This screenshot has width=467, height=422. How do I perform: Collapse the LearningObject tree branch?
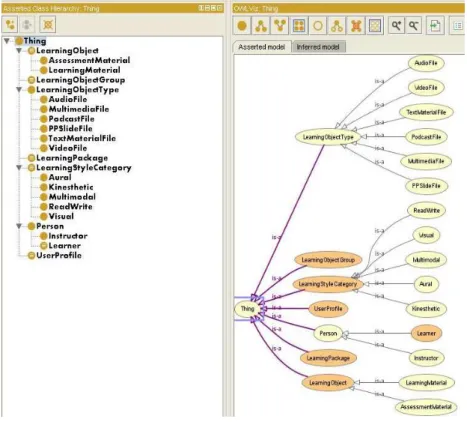[x=19, y=51]
